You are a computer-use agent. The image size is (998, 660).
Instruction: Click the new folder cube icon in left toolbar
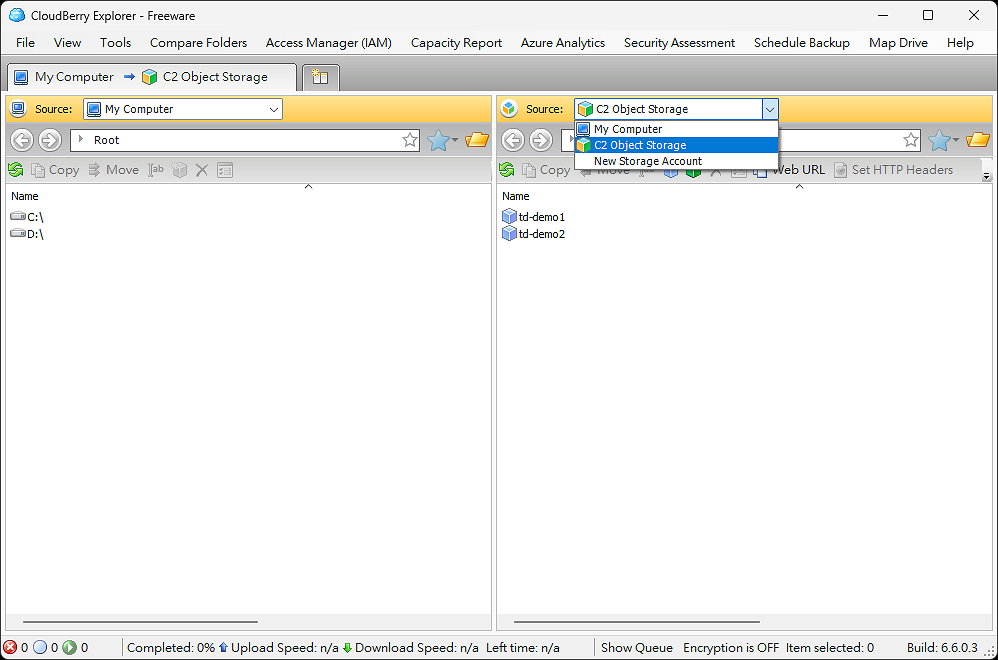pyautogui.click(x=179, y=170)
